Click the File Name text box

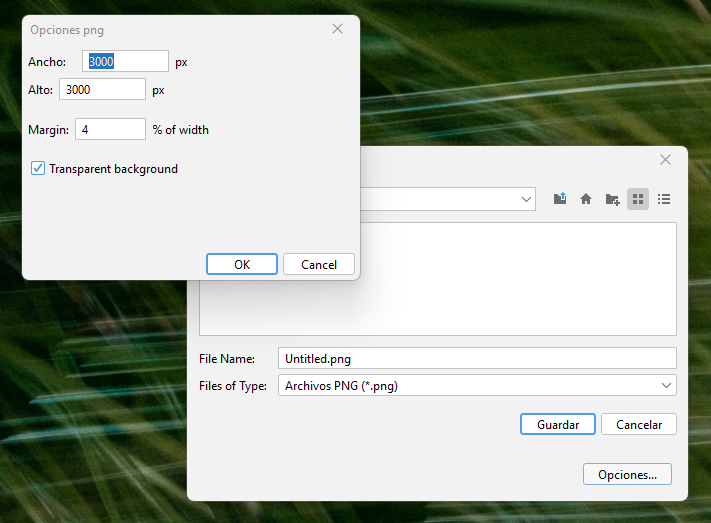click(x=477, y=358)
